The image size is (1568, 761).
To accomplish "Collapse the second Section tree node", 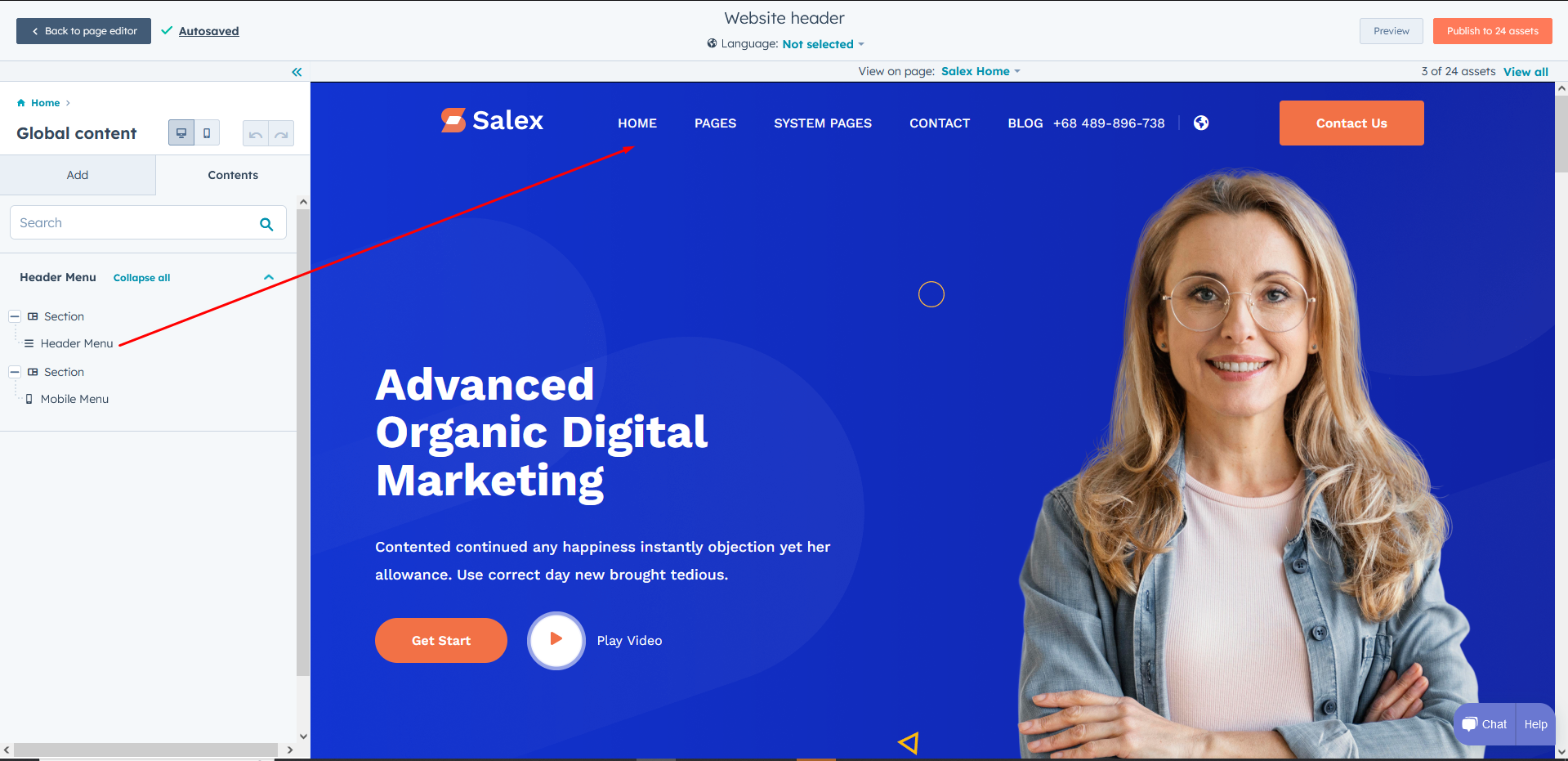I will 14,372.
